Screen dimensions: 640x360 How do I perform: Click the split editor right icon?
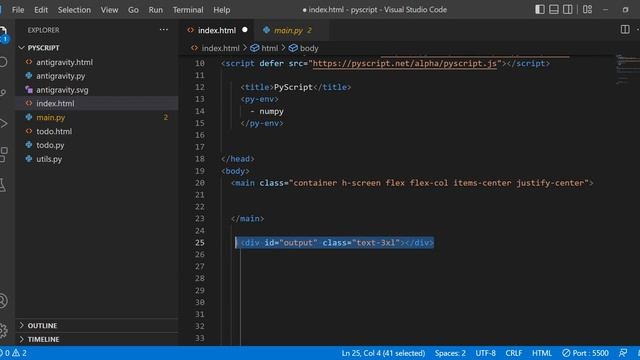pyautogui.click(x=624, y=29)
